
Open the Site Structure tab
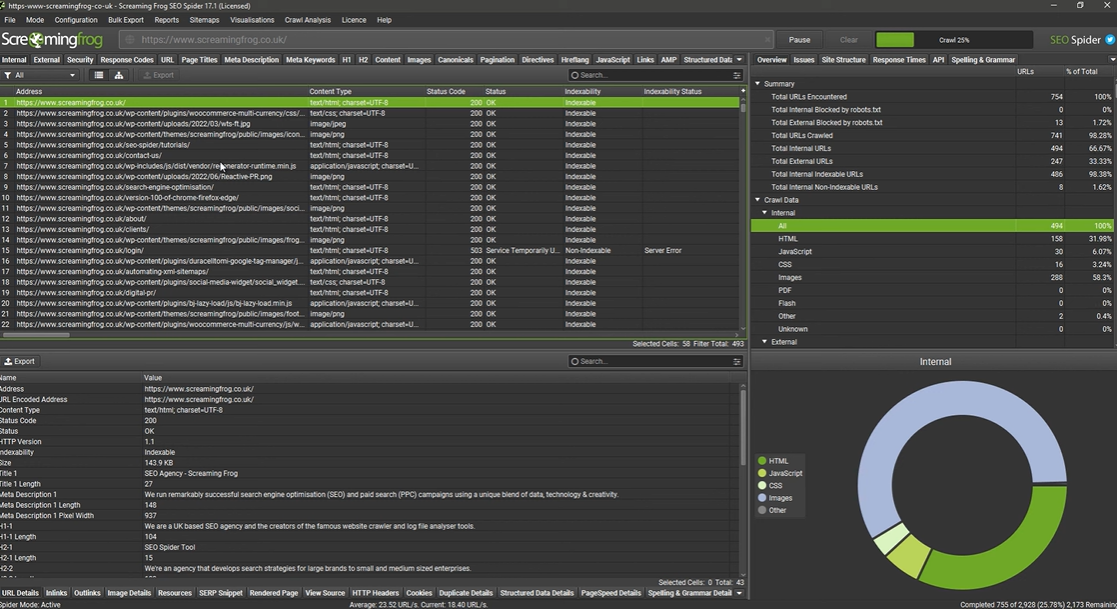click(x=843, y=60)
